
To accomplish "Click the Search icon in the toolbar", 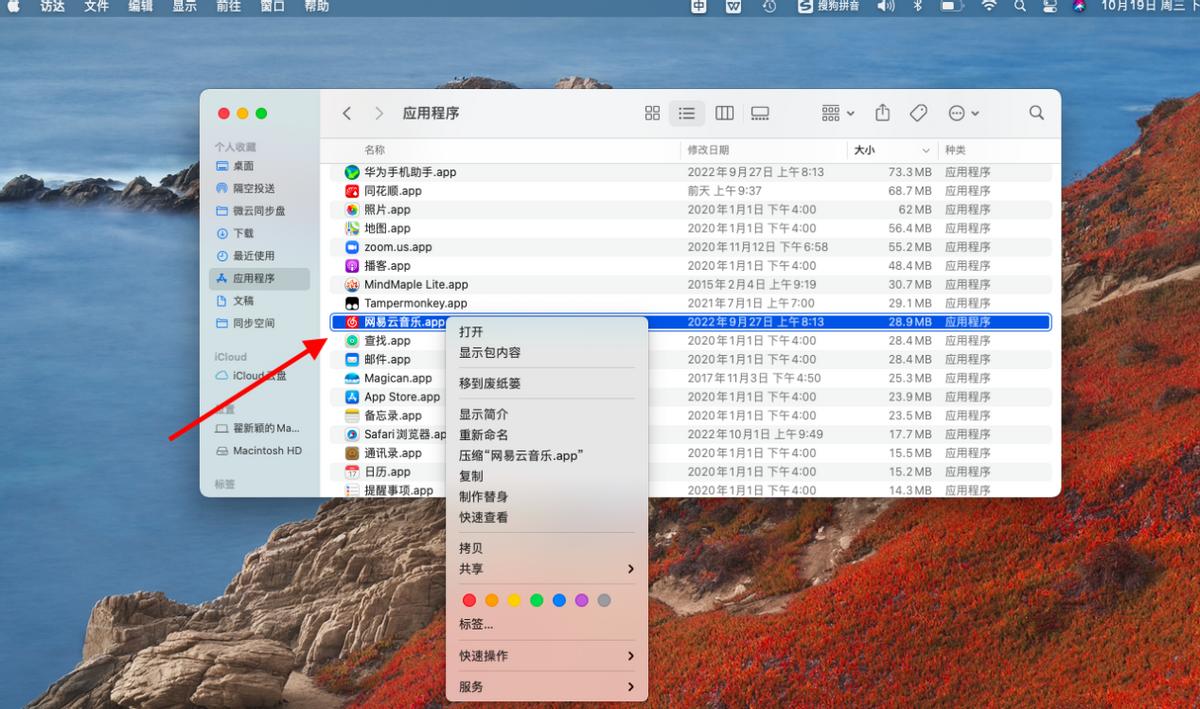I will [x=1036, y=113].
